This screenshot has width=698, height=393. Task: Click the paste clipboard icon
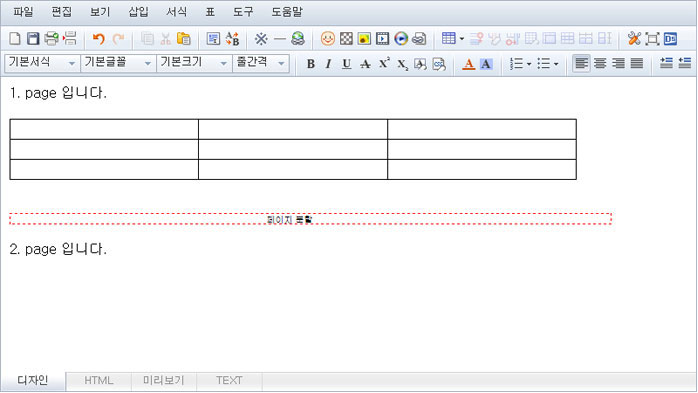(x=183, y=39)
